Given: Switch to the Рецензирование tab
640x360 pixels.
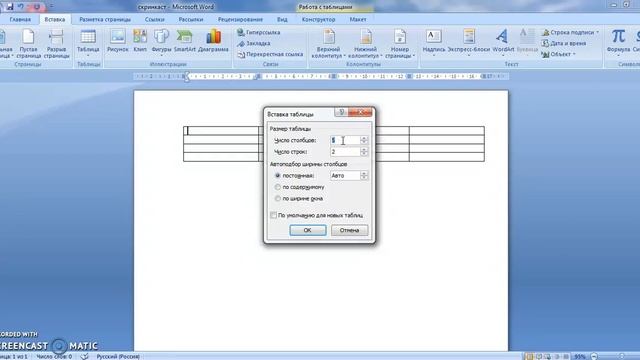Looking at the screenshot, I should click(240, 19).
